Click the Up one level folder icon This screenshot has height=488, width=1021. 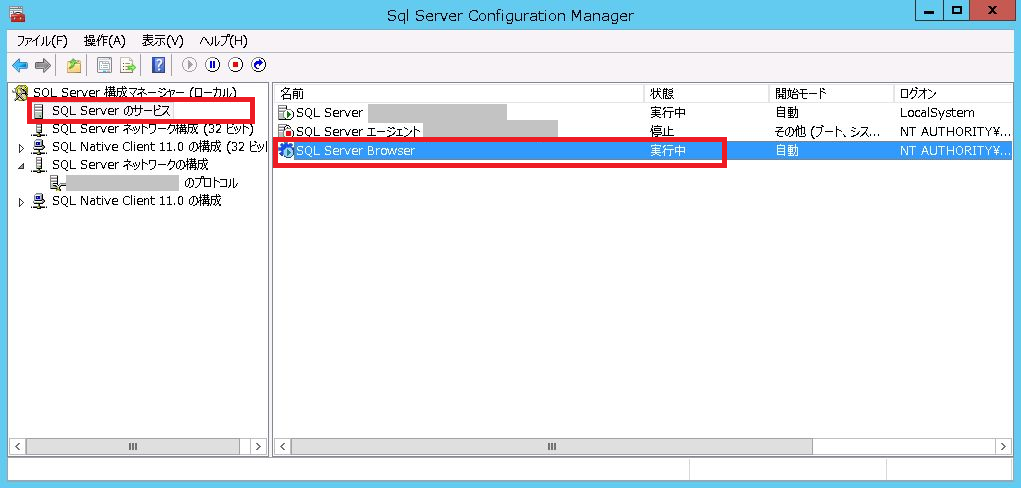coord(74,65)
